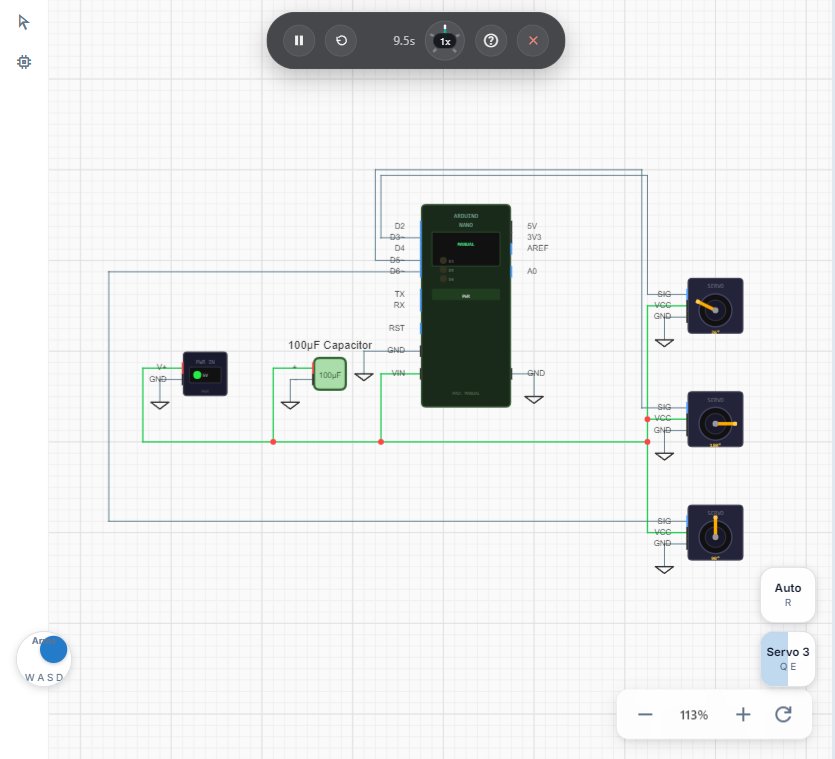
Task: Click the ground symbol under top servo
Action: point(664,343)
